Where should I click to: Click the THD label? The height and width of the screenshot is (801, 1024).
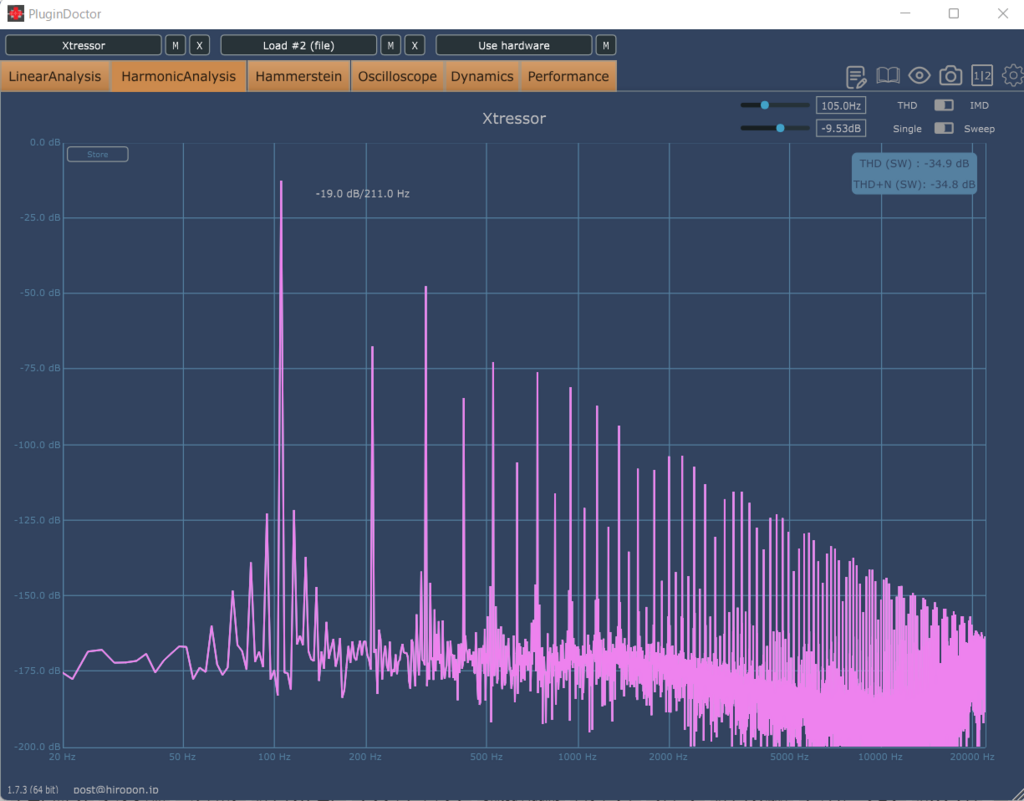907,105
